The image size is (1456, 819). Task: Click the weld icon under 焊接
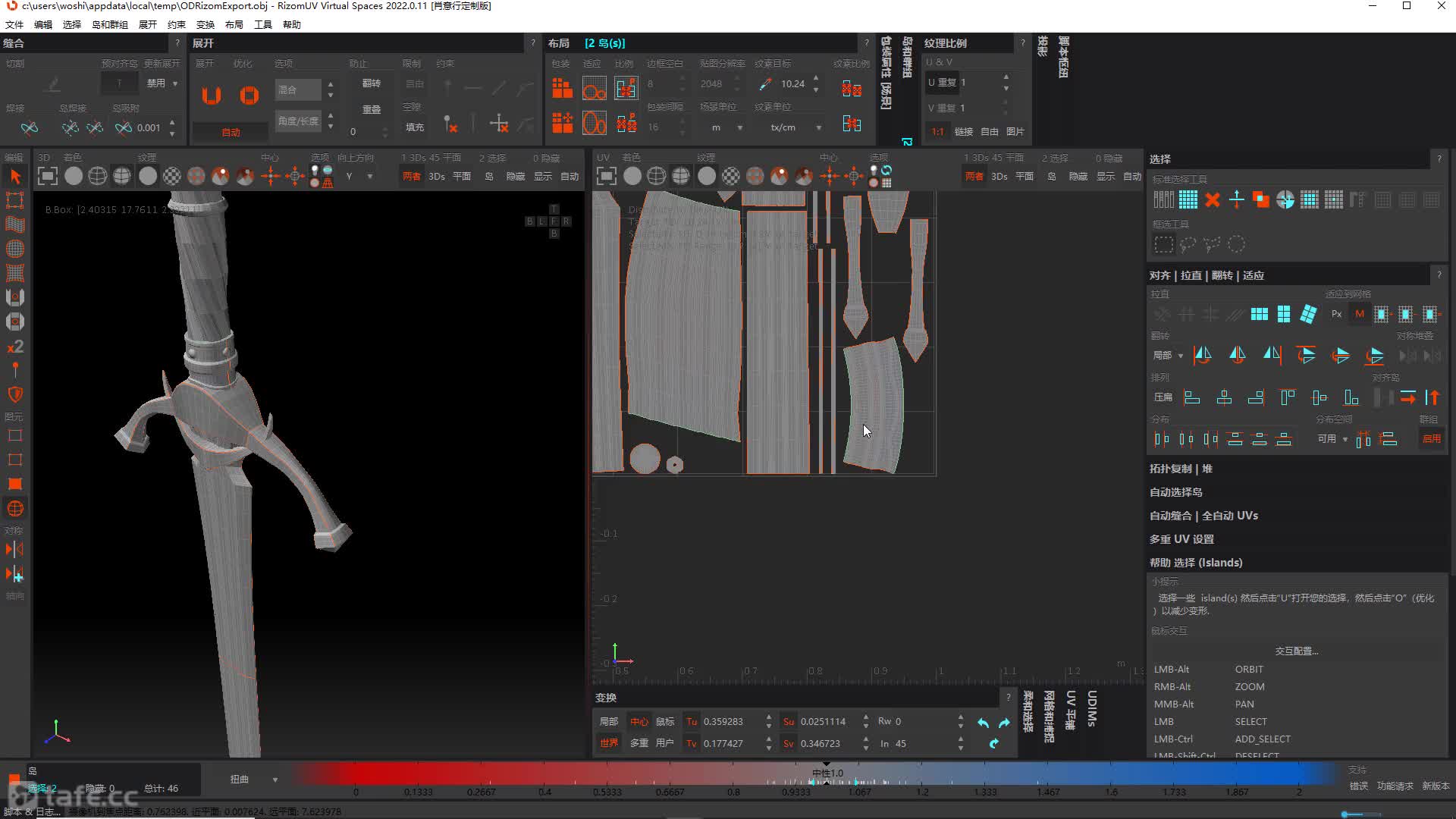(x=29, y=128)
